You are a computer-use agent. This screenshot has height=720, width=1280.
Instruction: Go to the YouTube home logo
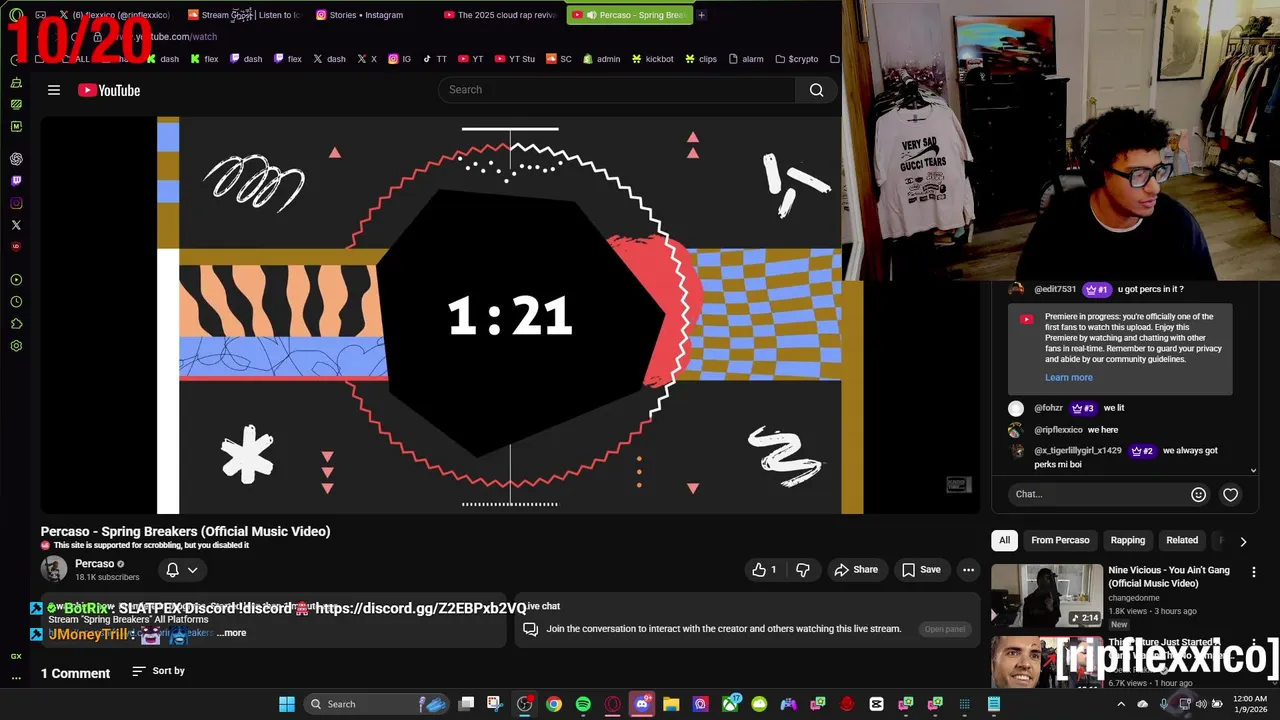(x=109, y=90)
